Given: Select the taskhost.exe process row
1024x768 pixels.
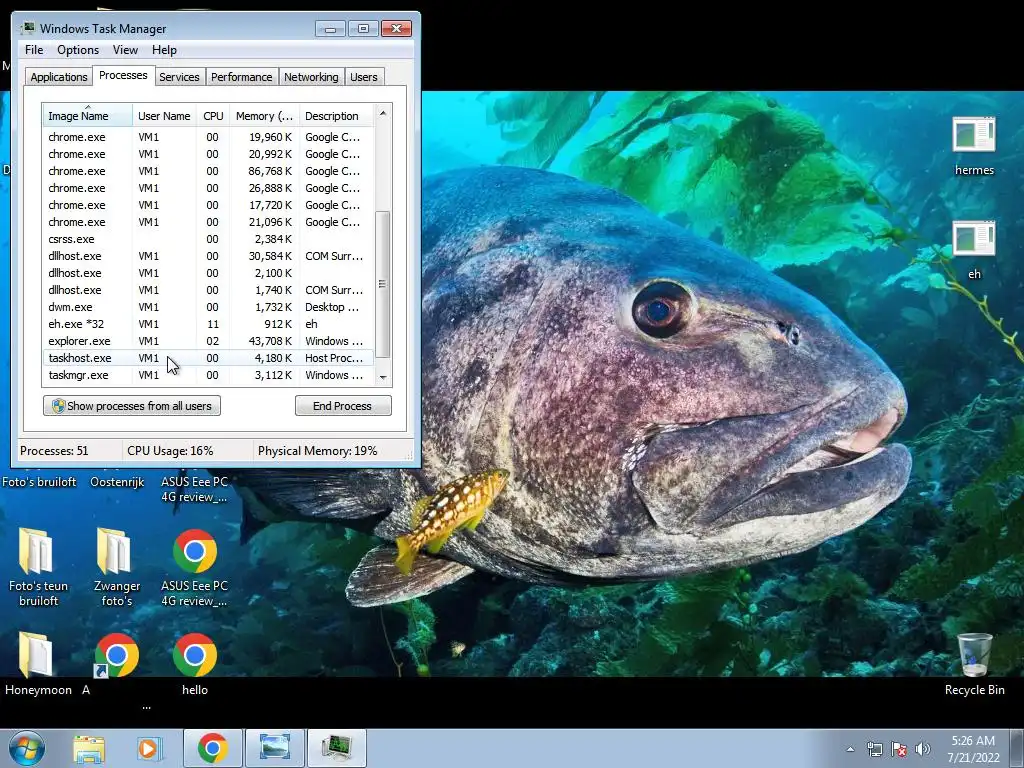Looking at the screenshot, I should coord(208,358).
